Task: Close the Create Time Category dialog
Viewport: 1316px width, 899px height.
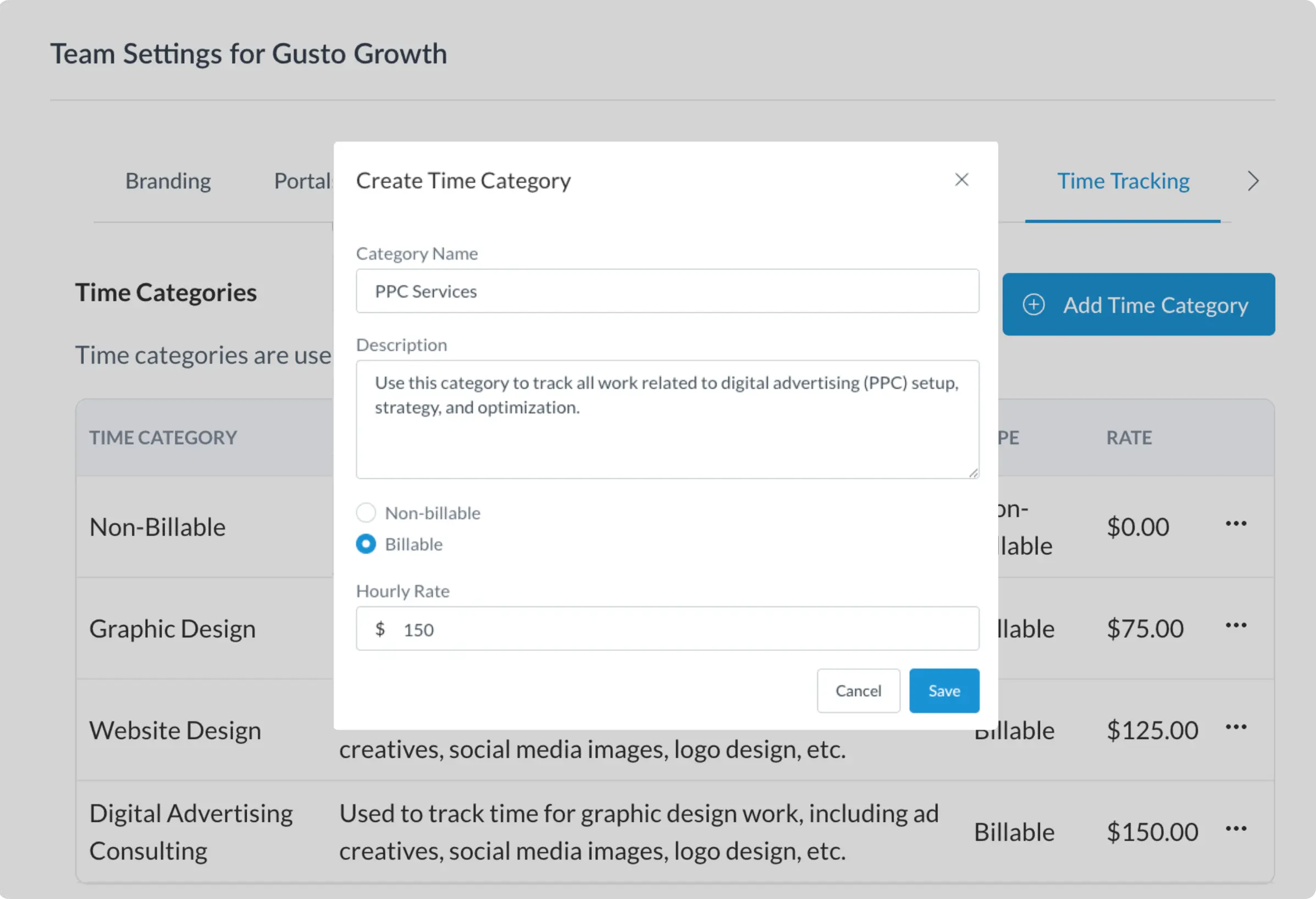Action: 961,180
